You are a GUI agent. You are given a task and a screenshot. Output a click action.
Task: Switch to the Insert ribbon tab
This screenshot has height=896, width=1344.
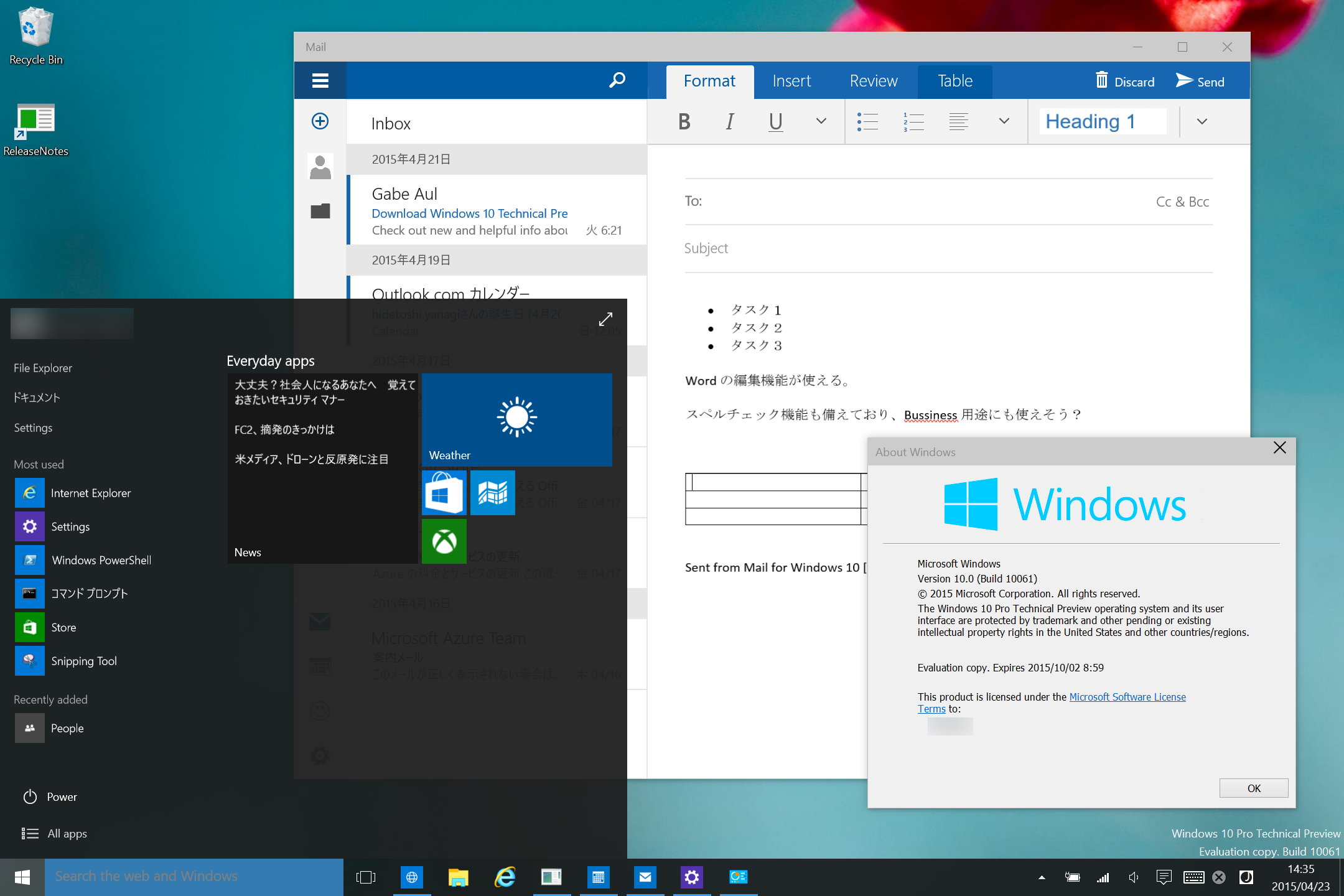(791, 81)
